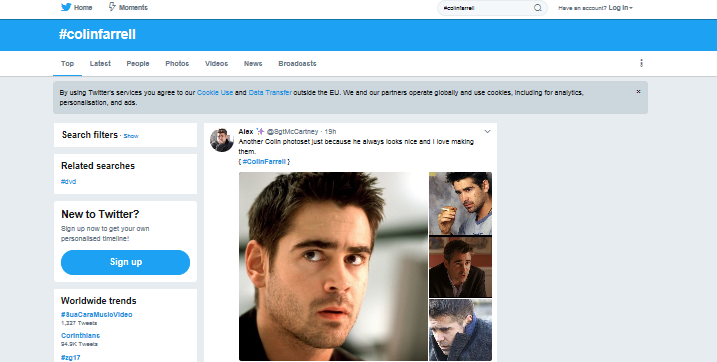Screen dimensions: 717x362
Task: Open the #ColinFarrell hashtag in tweet
Action: click(x=264, y=162)
